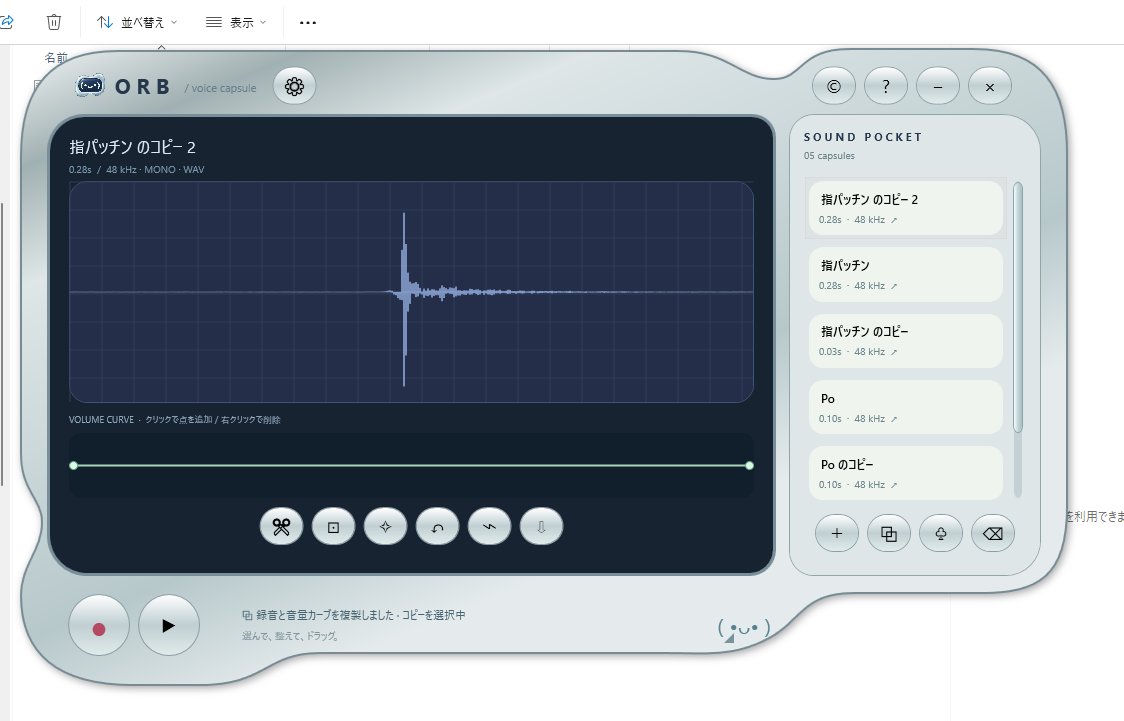Click the waveform display at the spike

pos(404,292)
